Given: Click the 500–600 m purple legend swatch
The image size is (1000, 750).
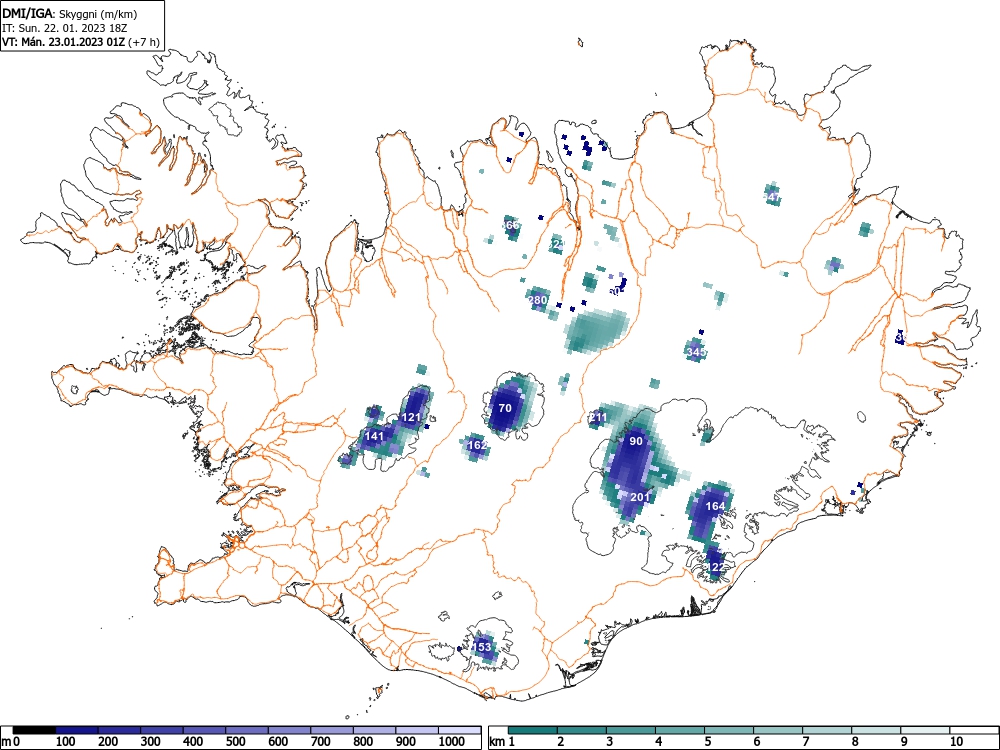Looking at the screenshot, I should [247, 730].
